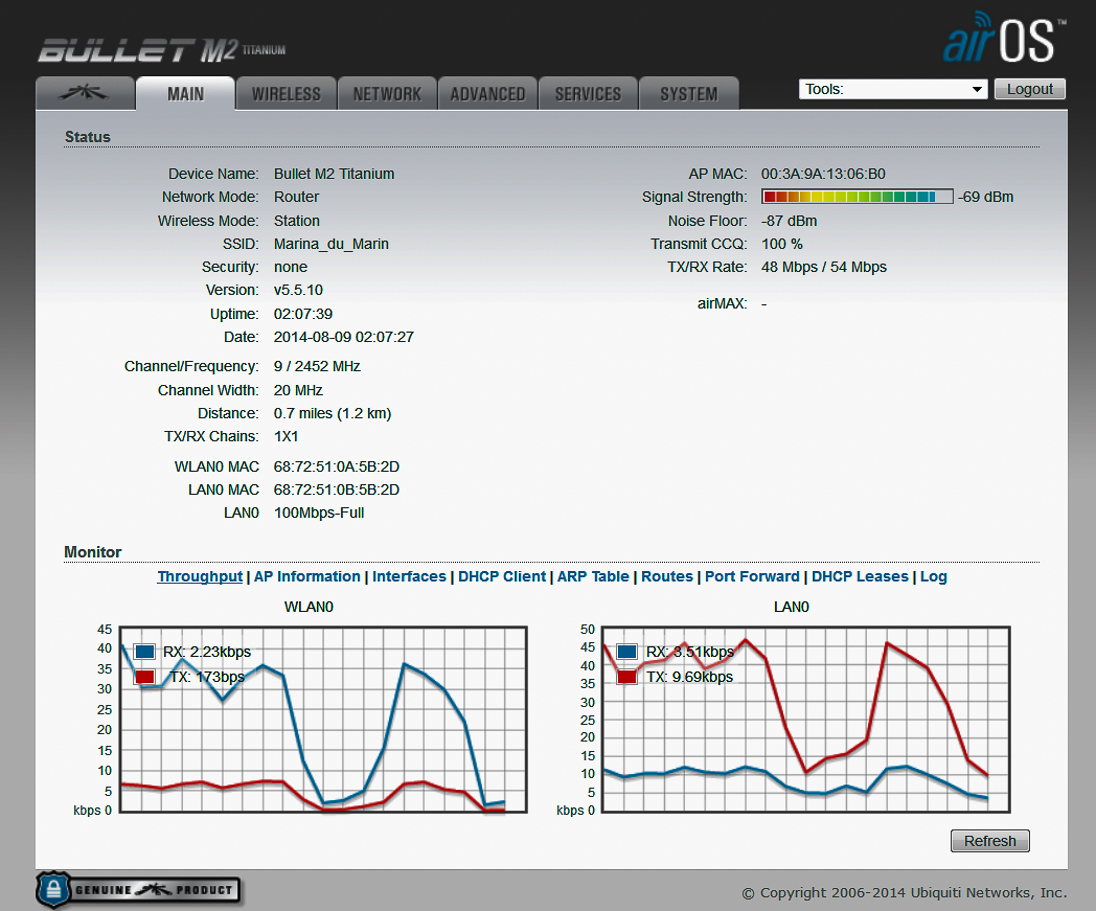Click the distance value '0.7 miles (1.2 km)'
1096x911 pixels.
(333, 413)
